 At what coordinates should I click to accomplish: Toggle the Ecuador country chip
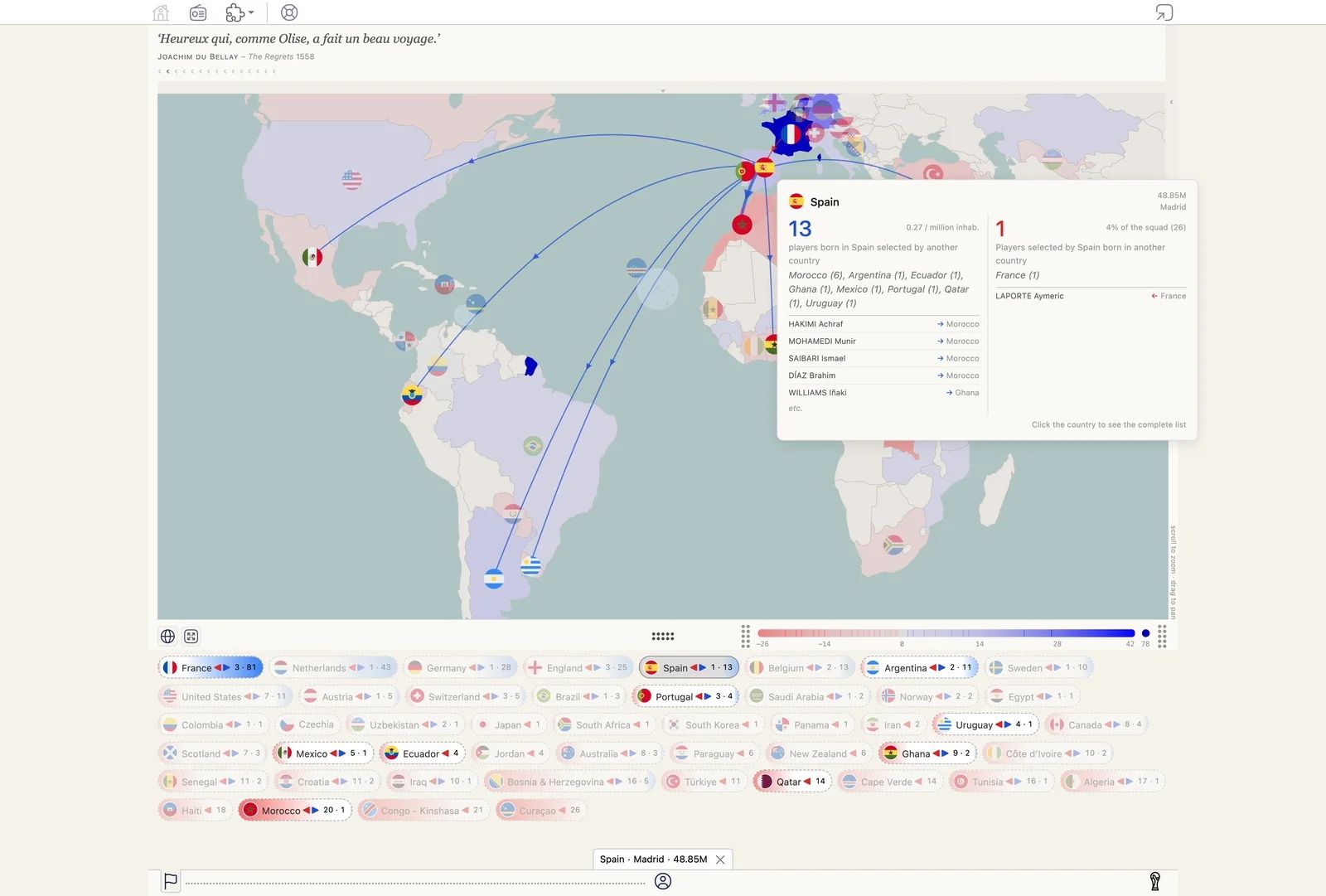[x=422, y=753]
